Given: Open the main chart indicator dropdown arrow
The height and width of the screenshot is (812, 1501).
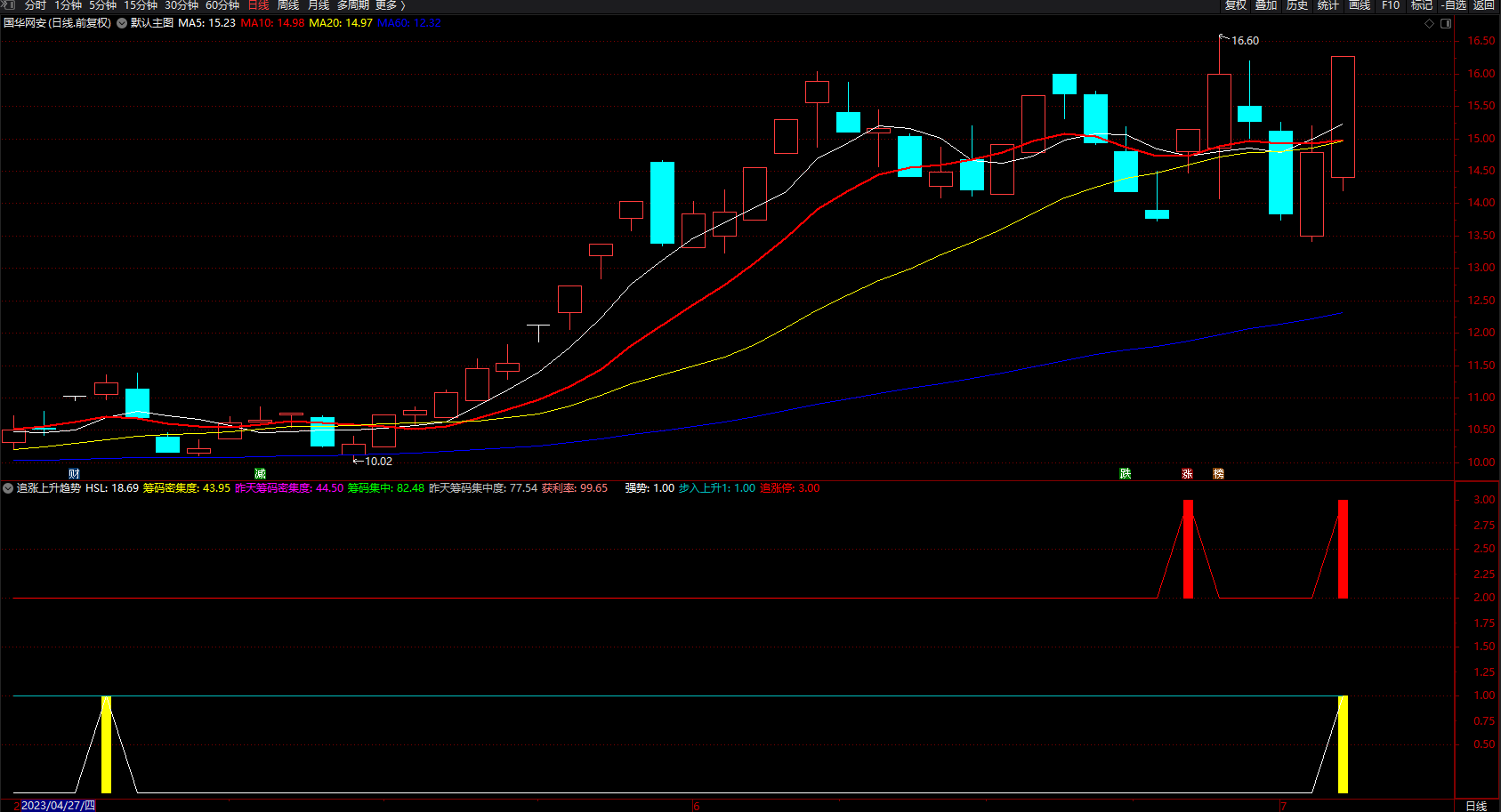Looking at the screenshot, I should [122, 23].
